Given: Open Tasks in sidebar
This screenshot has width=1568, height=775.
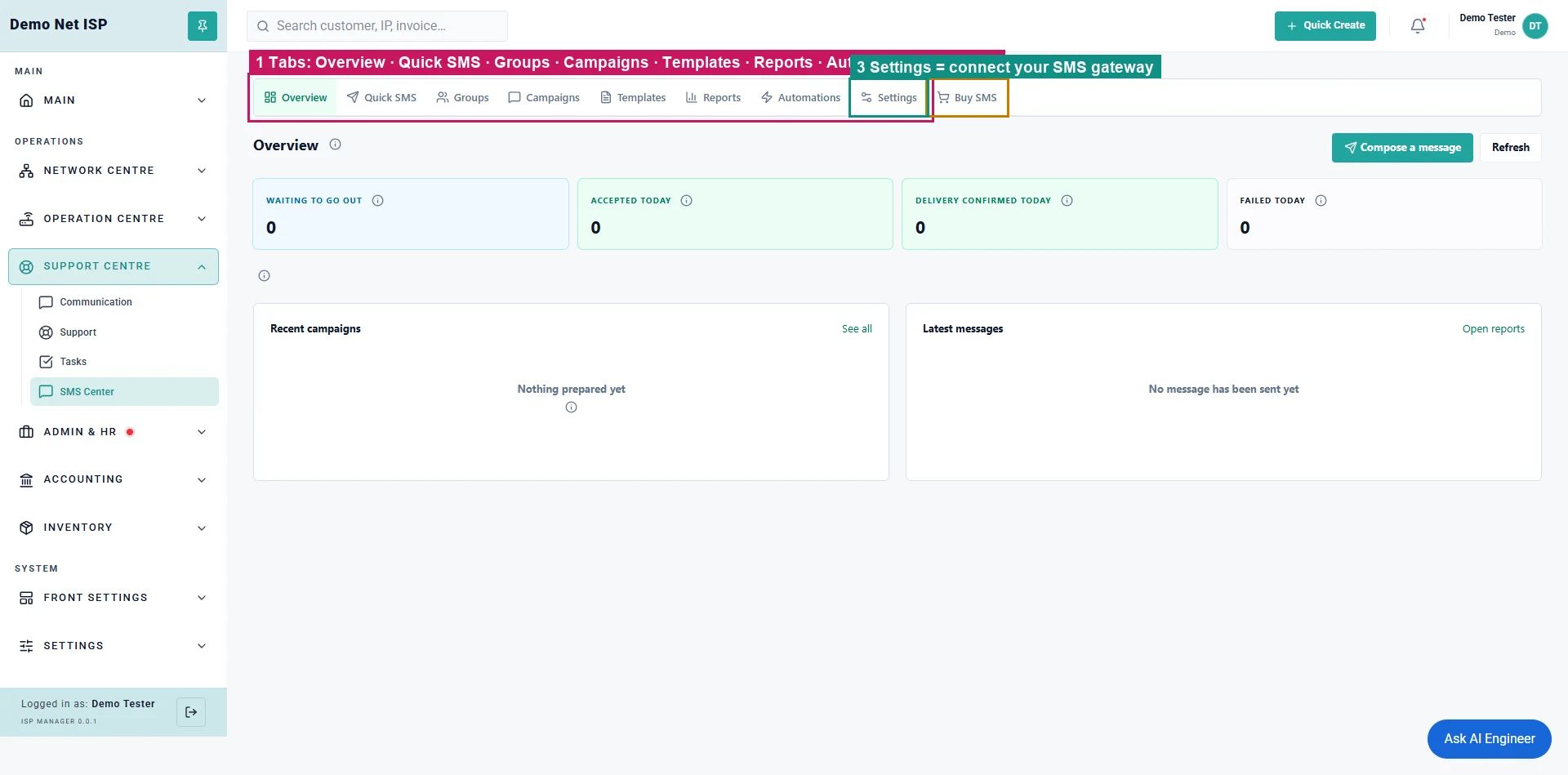Looking at the screenshot, I should point(124,362).
